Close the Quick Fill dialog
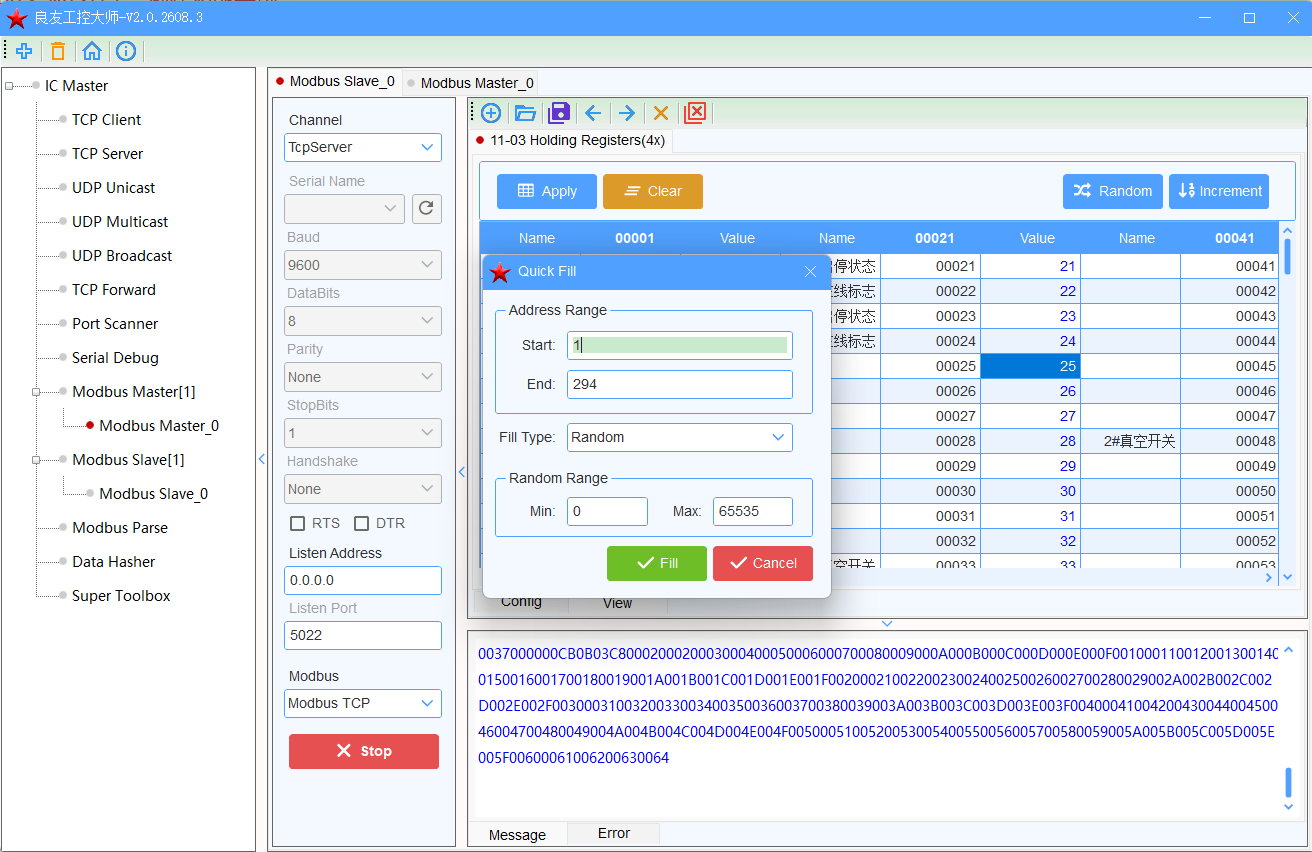 tap(811, 272)
